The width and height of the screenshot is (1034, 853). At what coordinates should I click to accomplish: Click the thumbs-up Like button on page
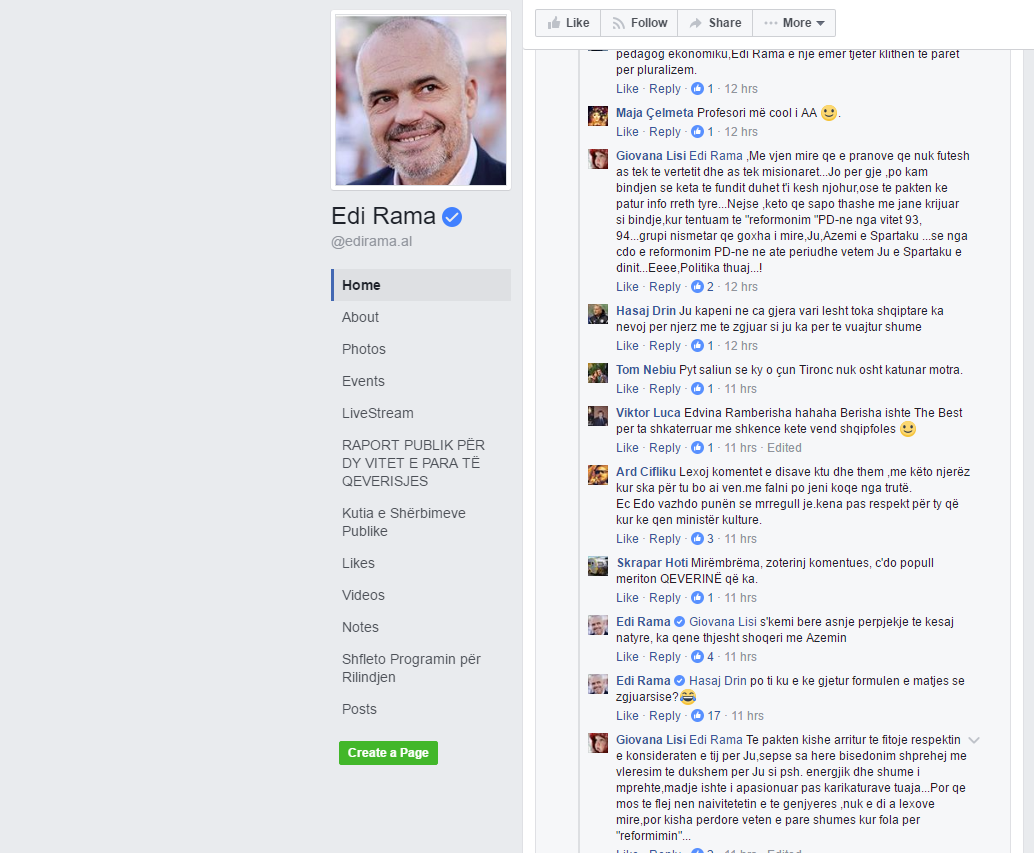click(568, 23)
